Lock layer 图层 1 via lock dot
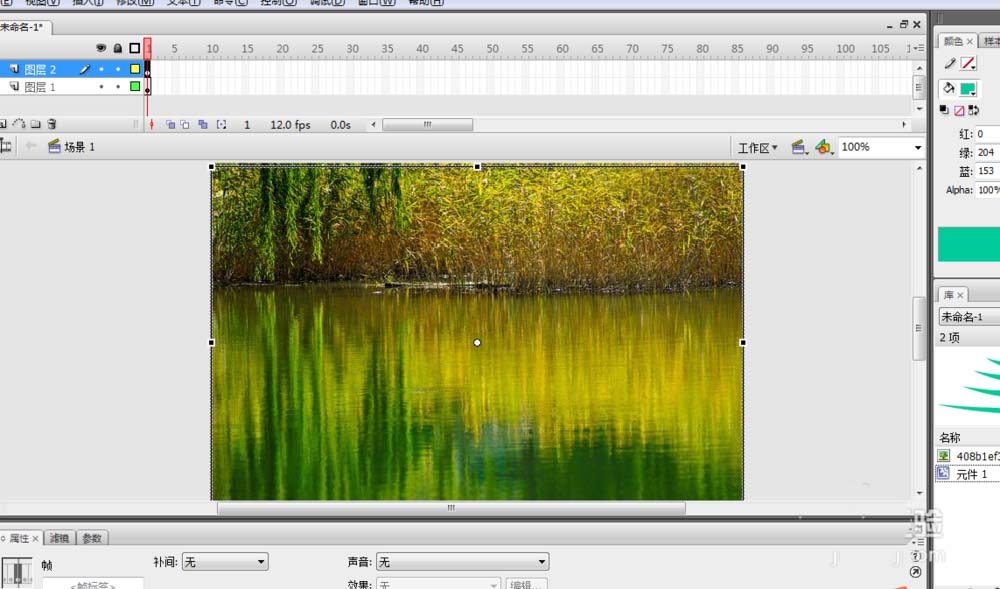Image resolution: width=1000 pixels, height=589 pixels. click(118, 86)
